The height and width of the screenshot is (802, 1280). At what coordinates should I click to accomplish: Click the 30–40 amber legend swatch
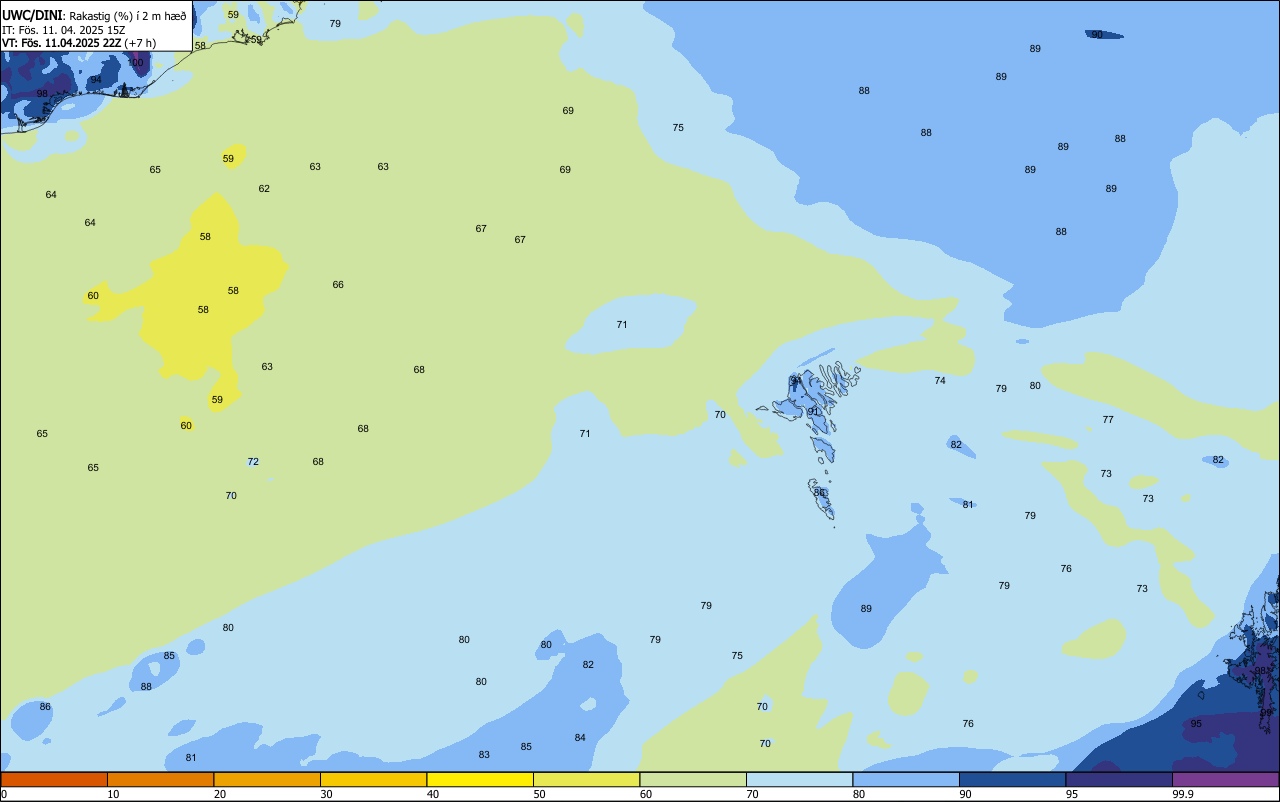373,779
